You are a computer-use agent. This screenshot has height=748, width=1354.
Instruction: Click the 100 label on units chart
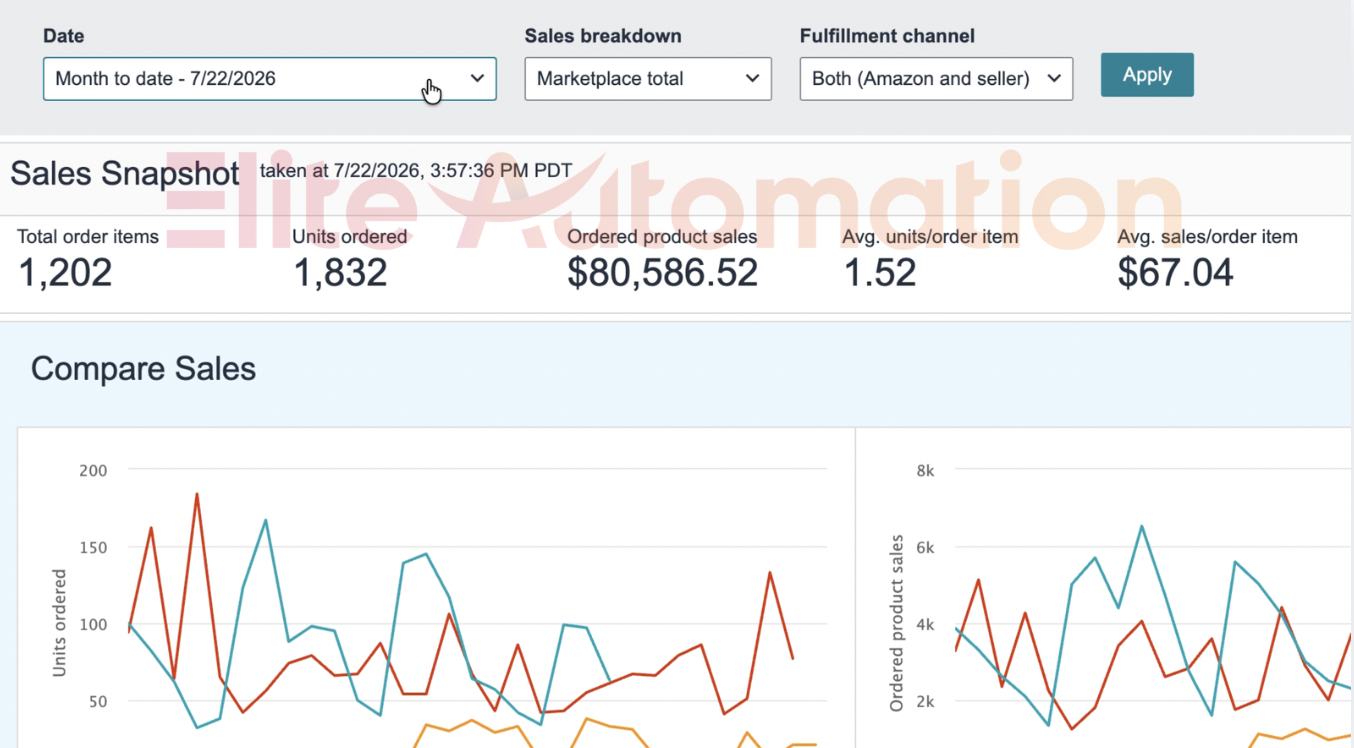[x=93, y=625]
